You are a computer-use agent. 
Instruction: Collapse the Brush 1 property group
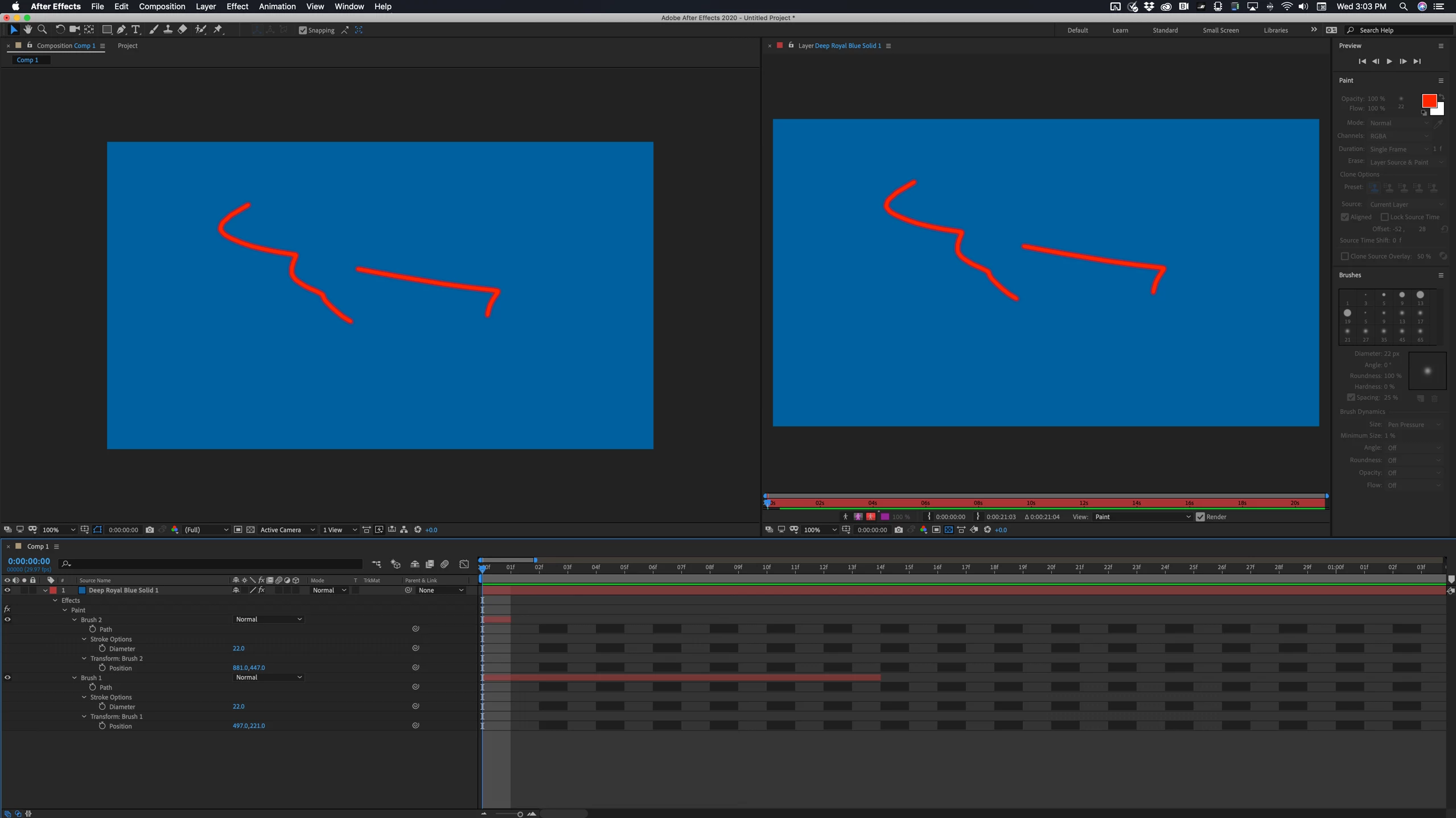click(75, 677)
